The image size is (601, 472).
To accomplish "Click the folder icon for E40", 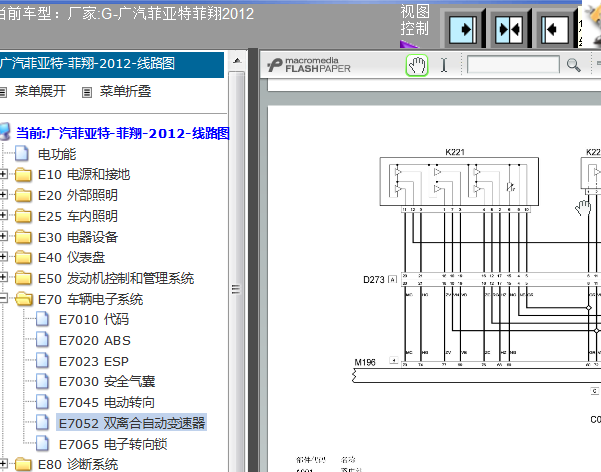I will (x=23, y=257).
